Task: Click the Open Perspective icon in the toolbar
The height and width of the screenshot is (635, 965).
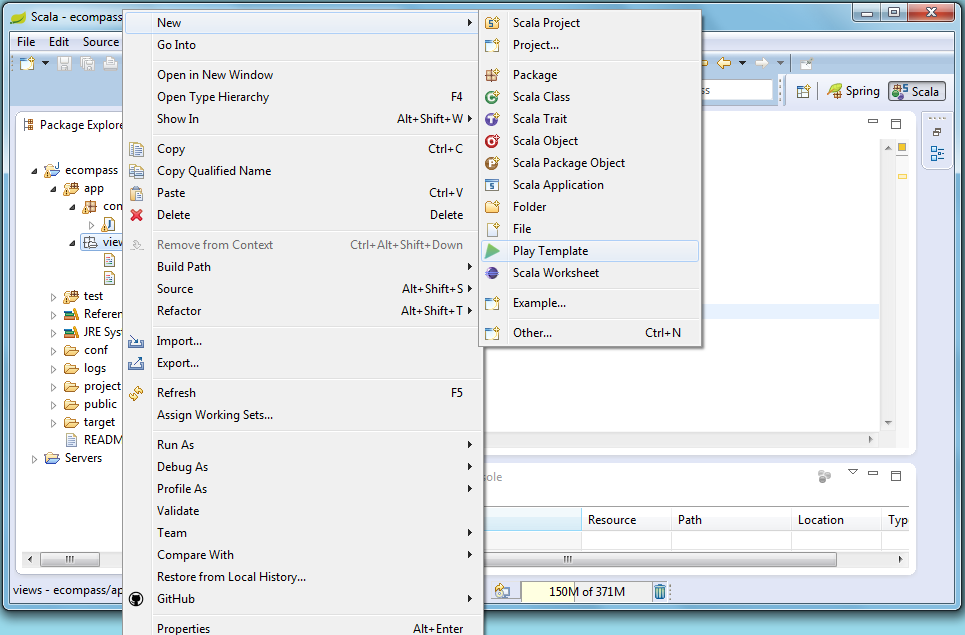Action: (803, 91)
